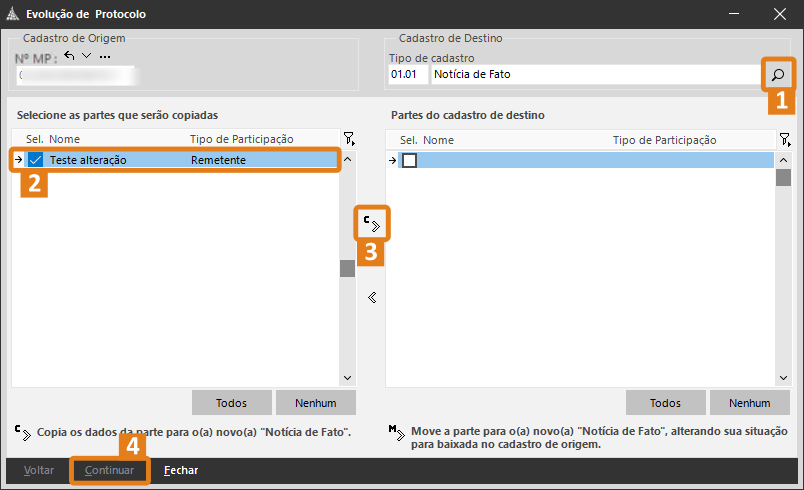This screenshot has width=804, height=490.
Task: Click the magnifier search icon for Tipo de cadastro
Action: [777, 74]
